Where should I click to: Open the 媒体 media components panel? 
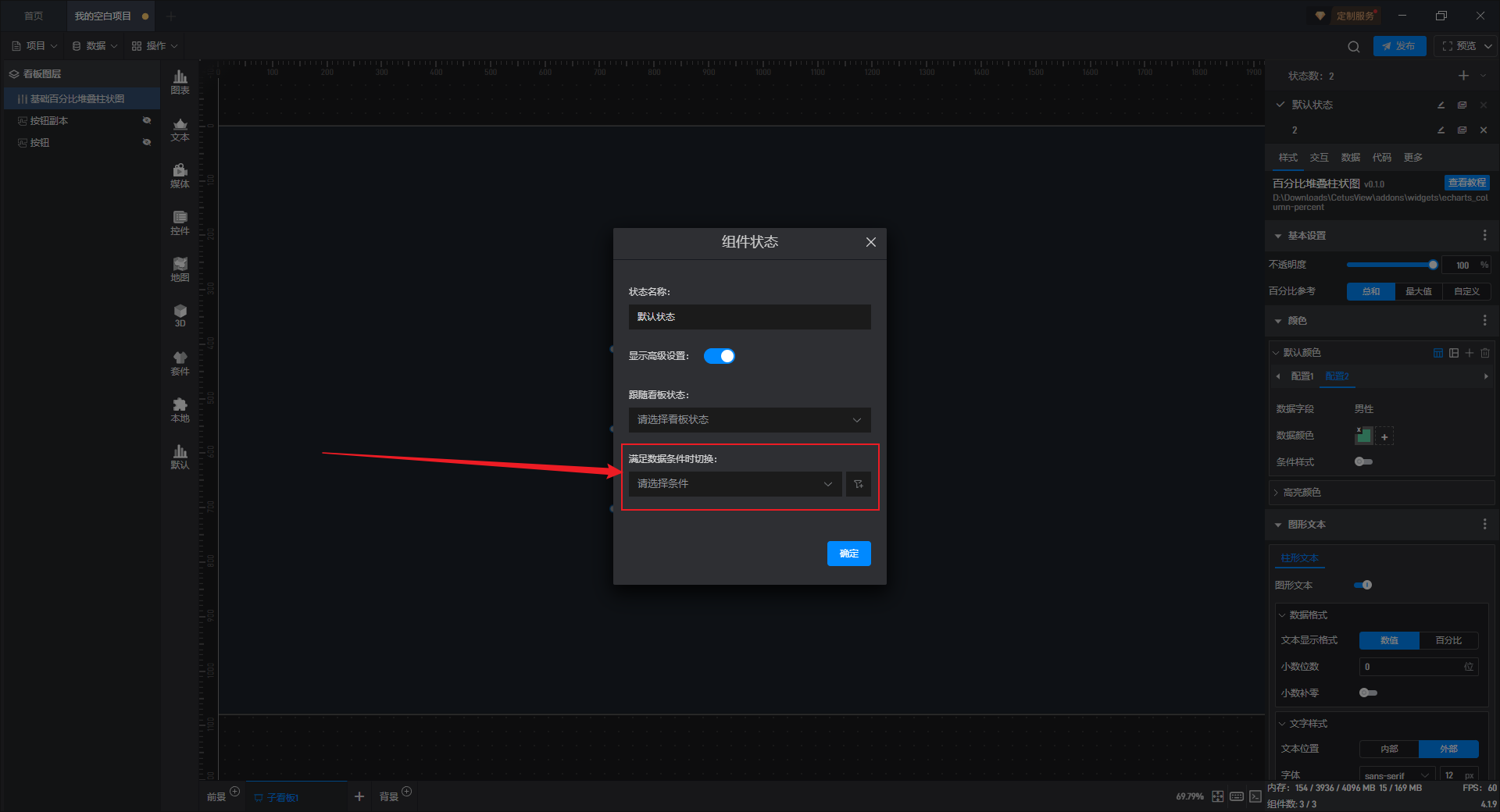click(180, 176)
